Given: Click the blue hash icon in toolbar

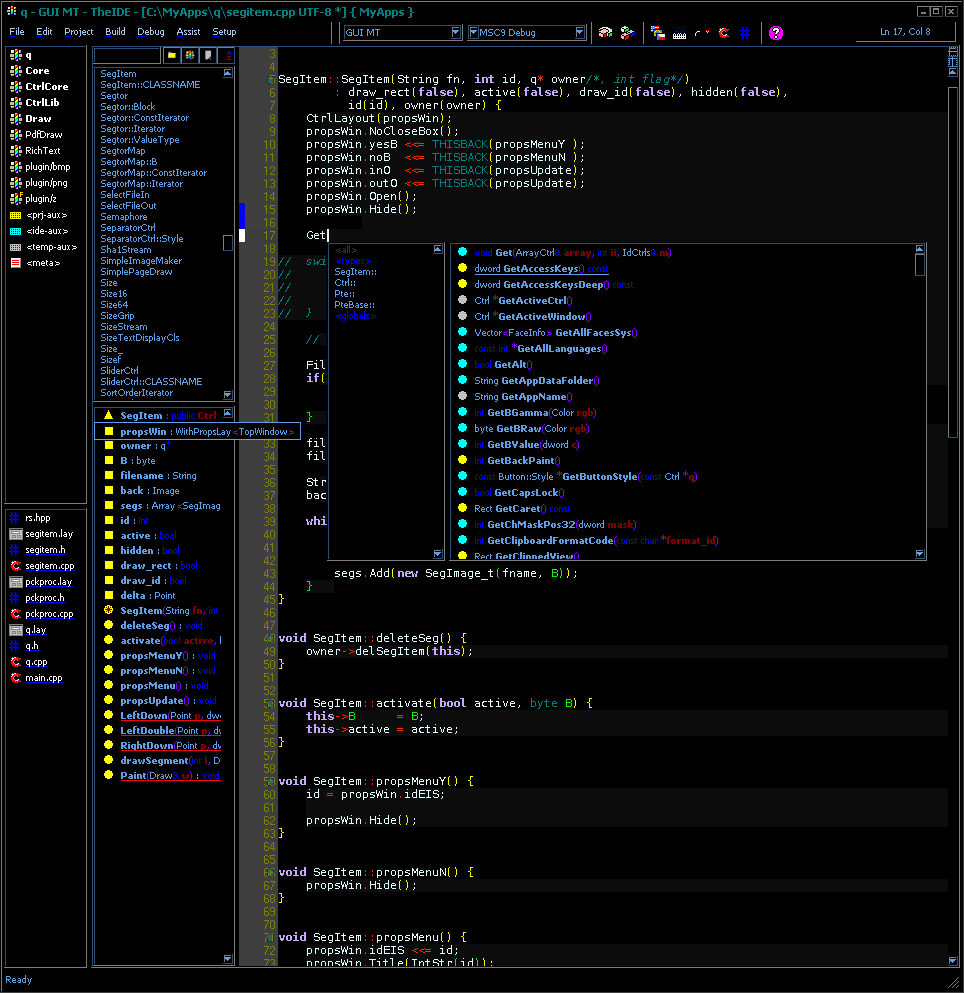Looking at the screenshot, I should pos(745,33).
